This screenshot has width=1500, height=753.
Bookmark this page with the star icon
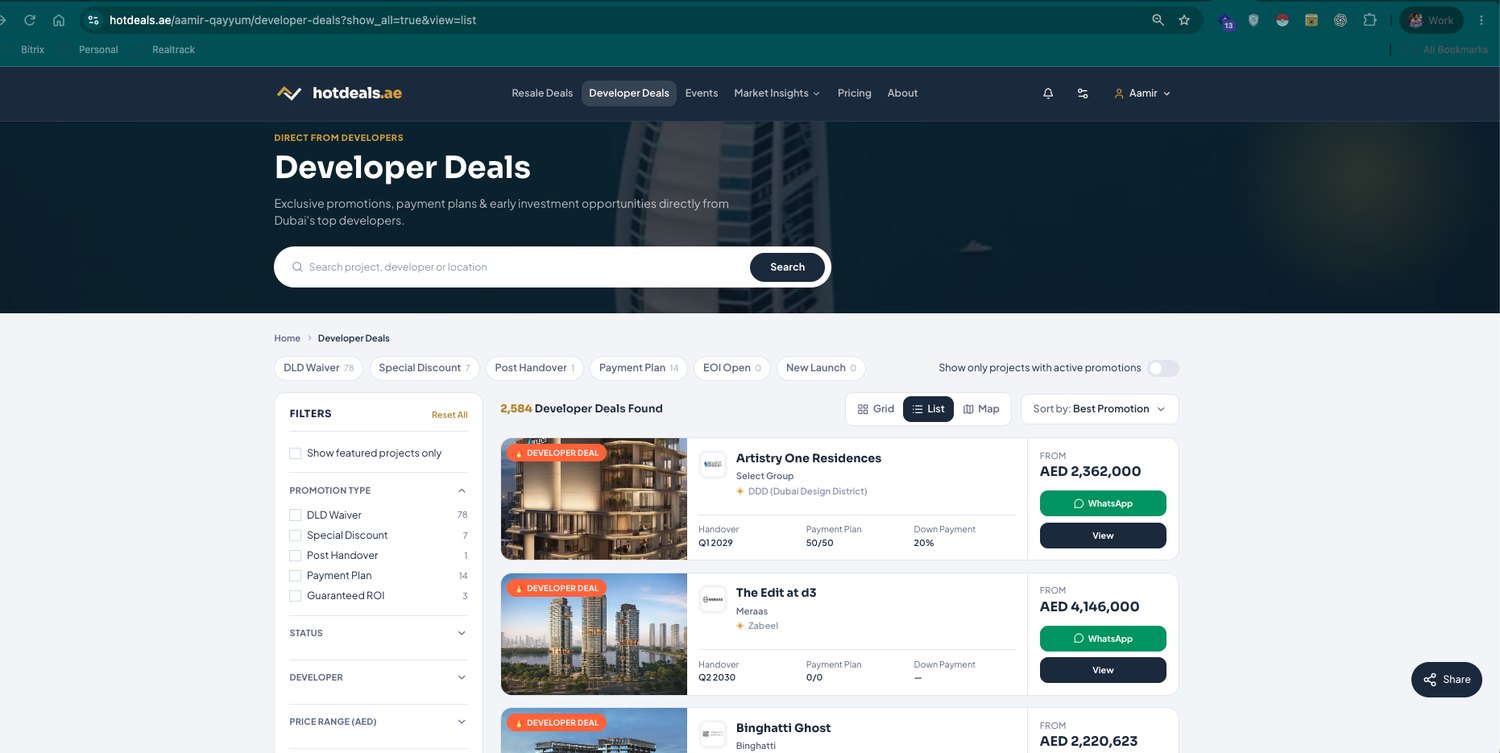1184,20
